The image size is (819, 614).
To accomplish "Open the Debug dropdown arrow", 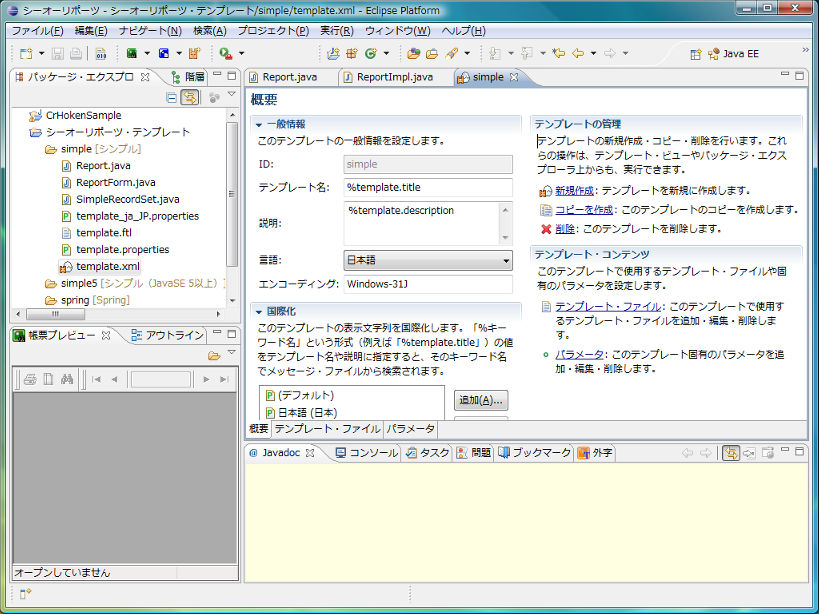I will pyautogui.click(x=147, y=53).
